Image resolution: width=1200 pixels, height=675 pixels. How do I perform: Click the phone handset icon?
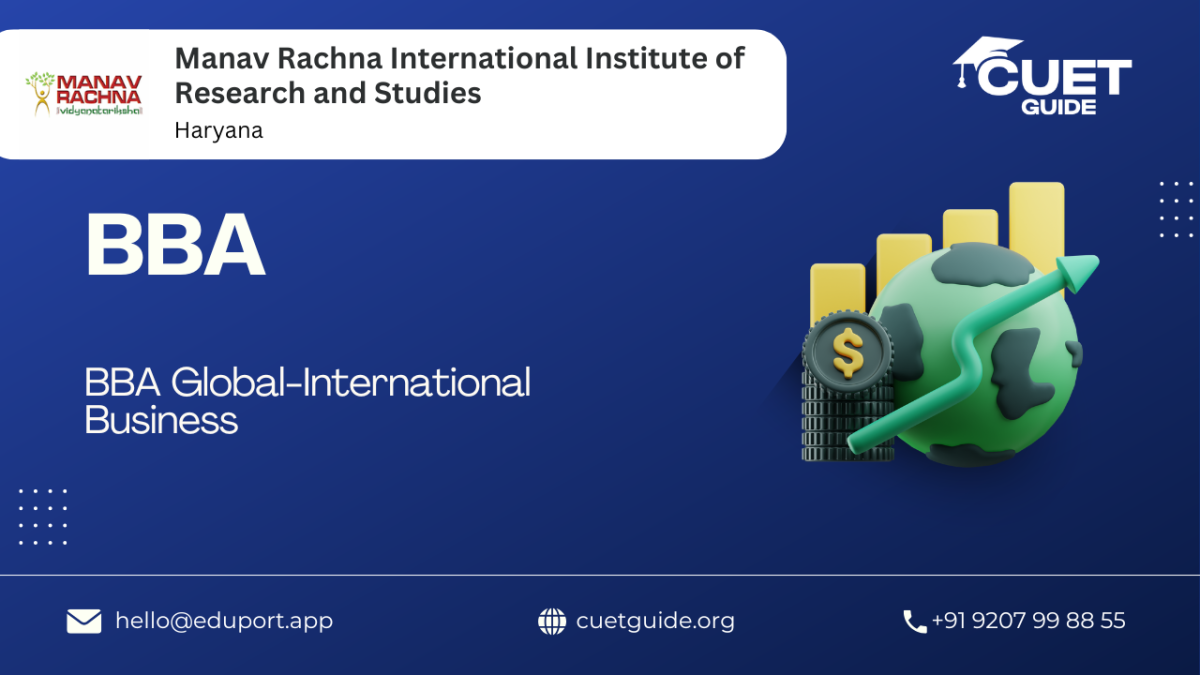click(914, 621)
